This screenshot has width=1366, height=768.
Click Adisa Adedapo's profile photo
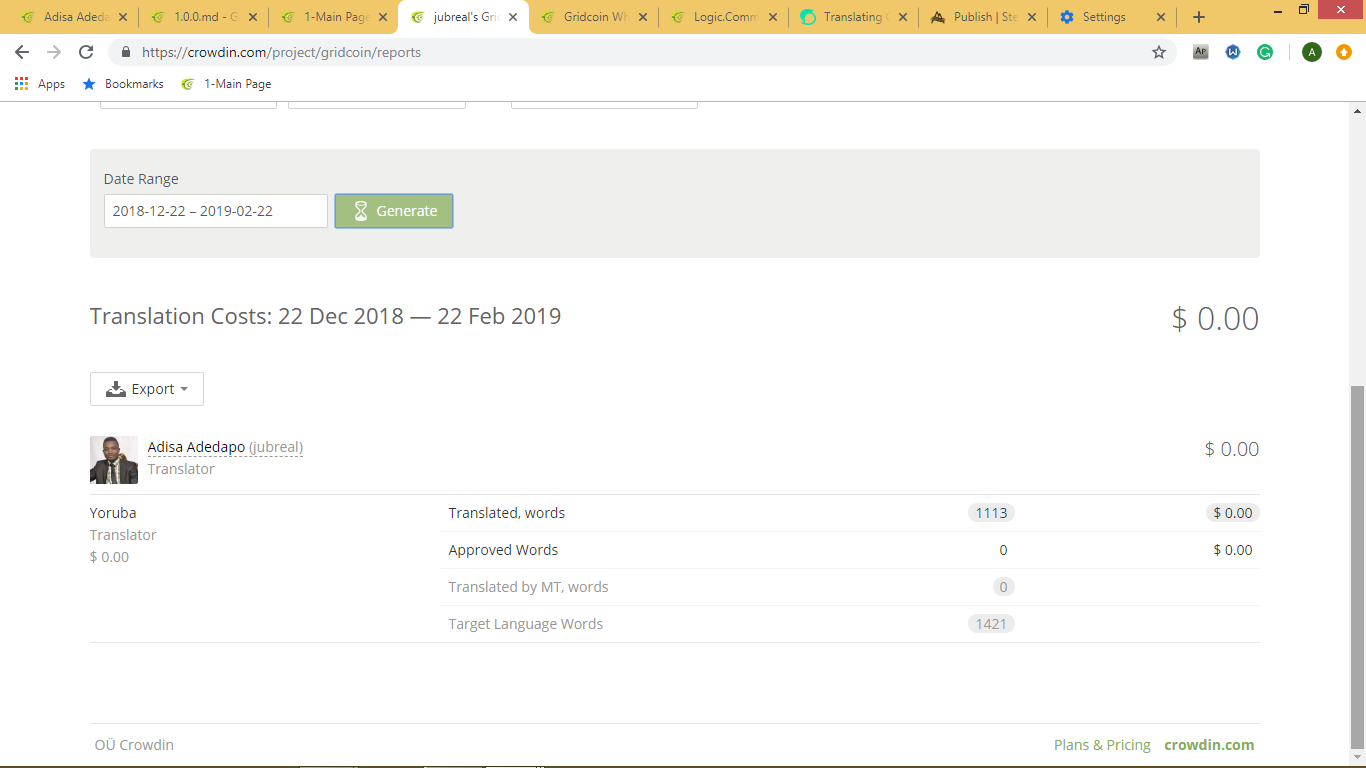coord(114,460)
